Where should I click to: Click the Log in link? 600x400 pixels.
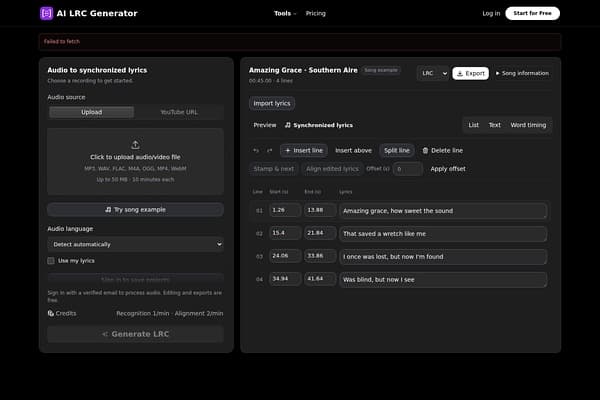[491, 13]
